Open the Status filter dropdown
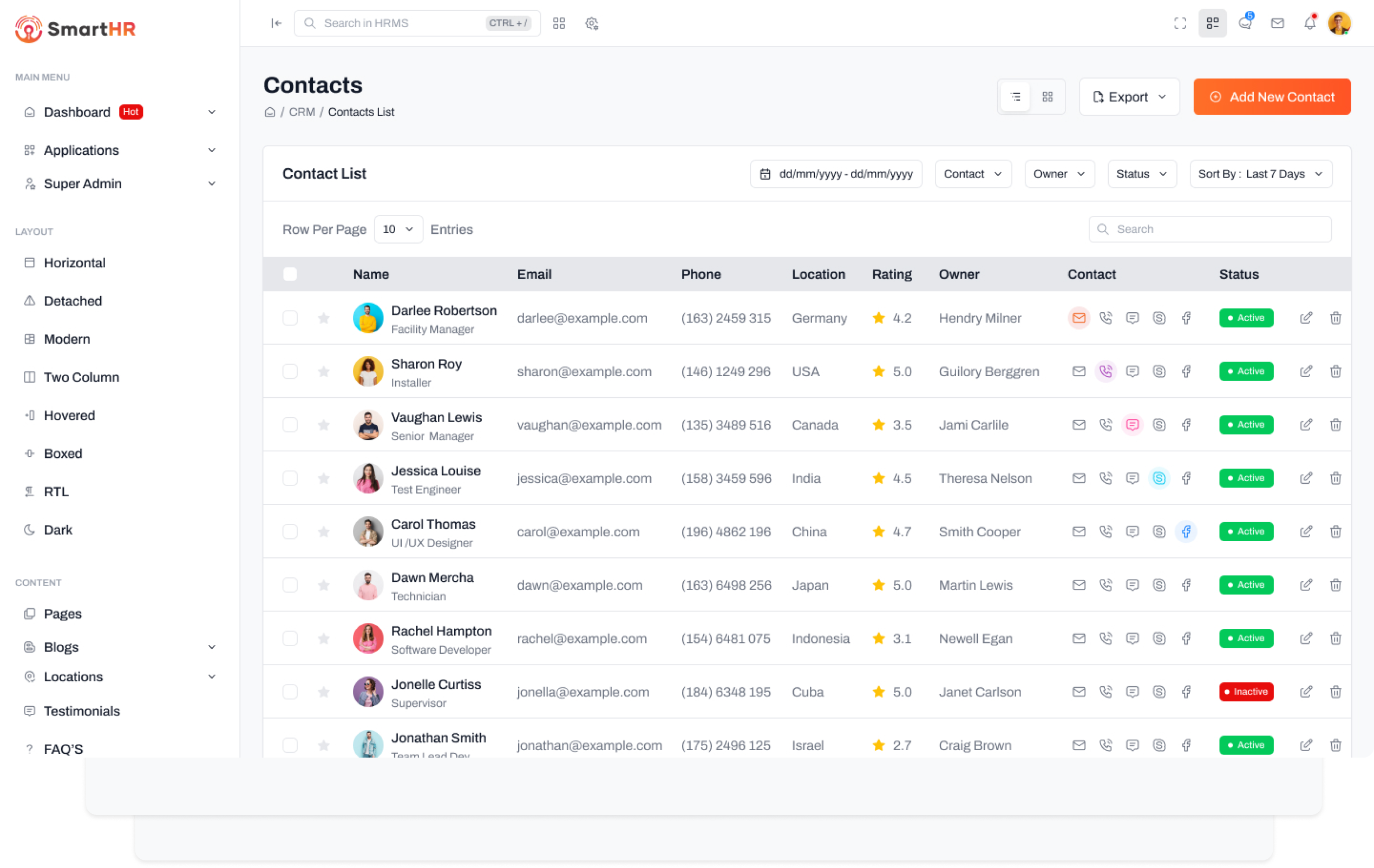The image size is (1374, 868). 1142,174
